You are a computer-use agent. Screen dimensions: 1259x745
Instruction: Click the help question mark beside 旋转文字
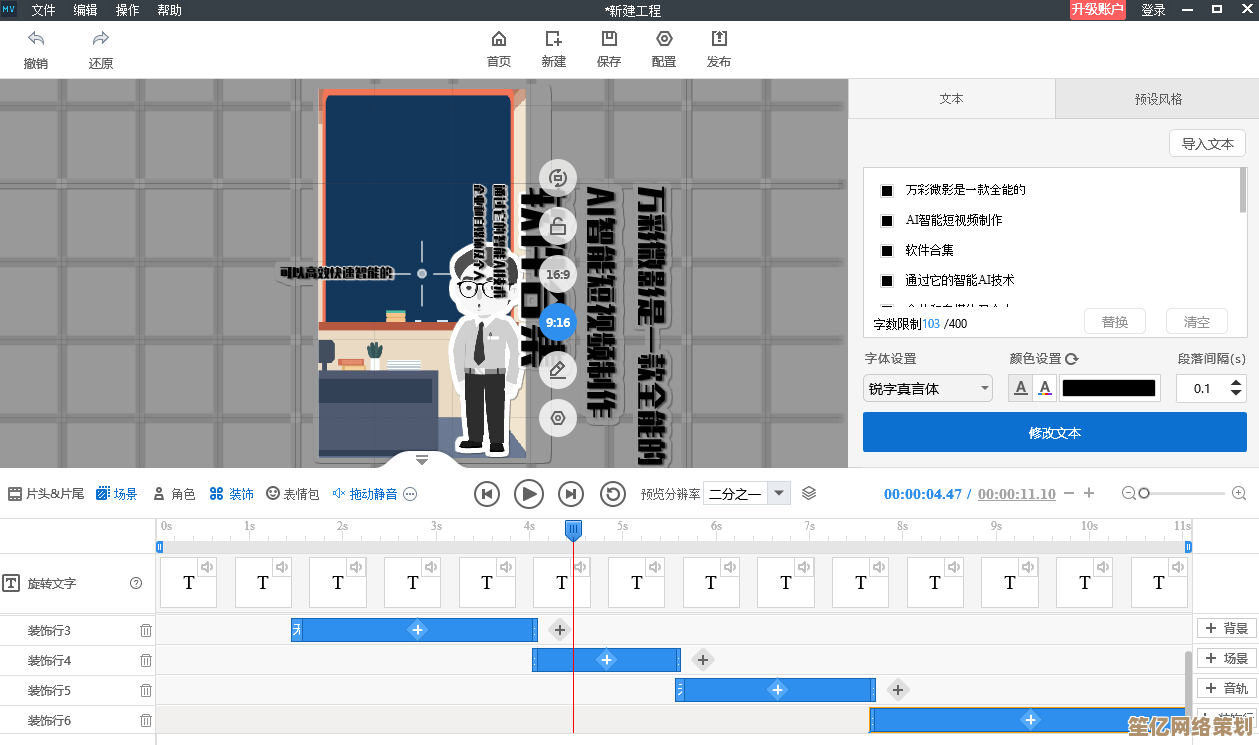136,583
